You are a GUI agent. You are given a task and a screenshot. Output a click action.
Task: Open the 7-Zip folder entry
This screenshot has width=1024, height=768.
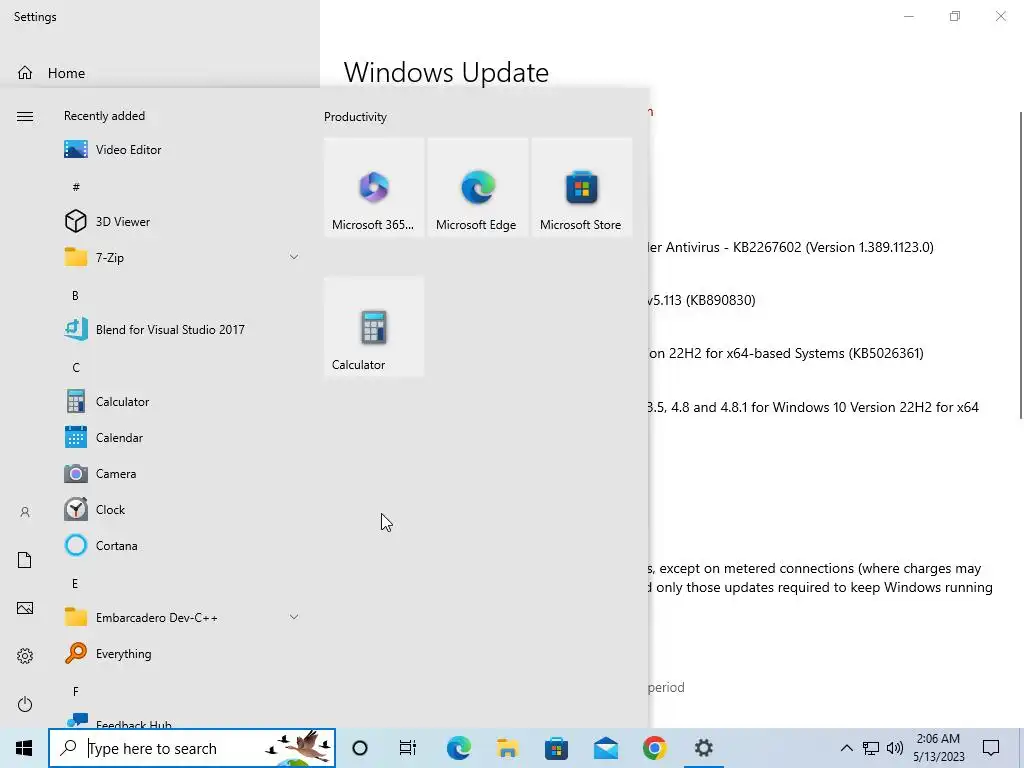tap(183, 257)
